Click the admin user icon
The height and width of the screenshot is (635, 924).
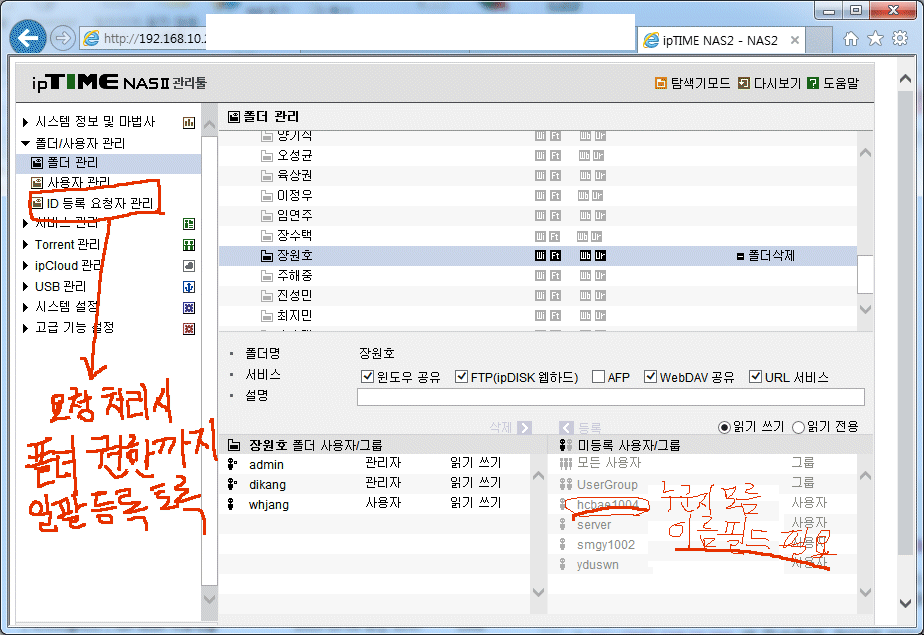232,464
